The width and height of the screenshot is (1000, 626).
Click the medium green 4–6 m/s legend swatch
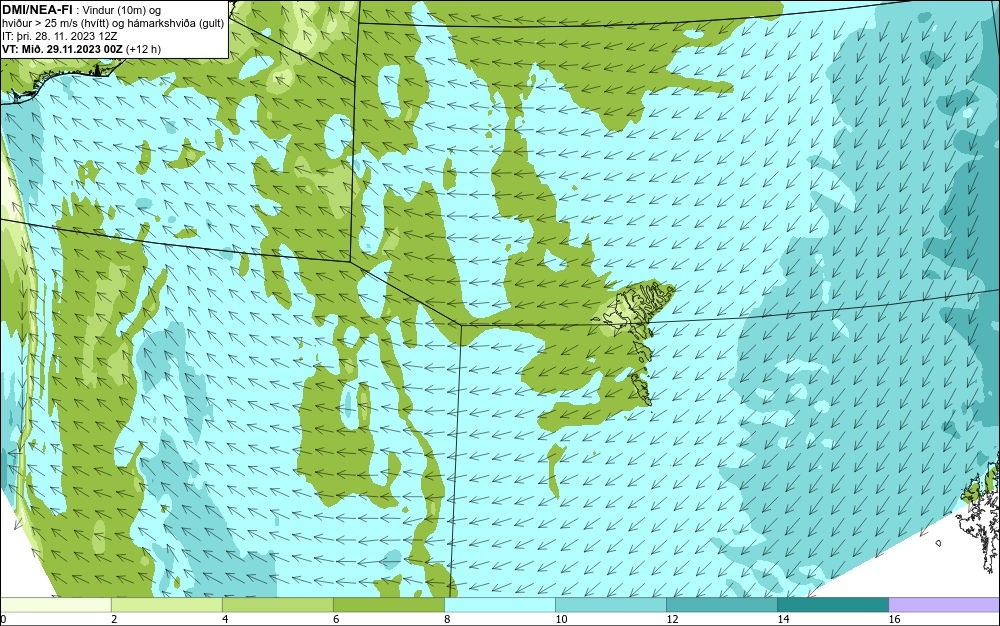[277, 605]
